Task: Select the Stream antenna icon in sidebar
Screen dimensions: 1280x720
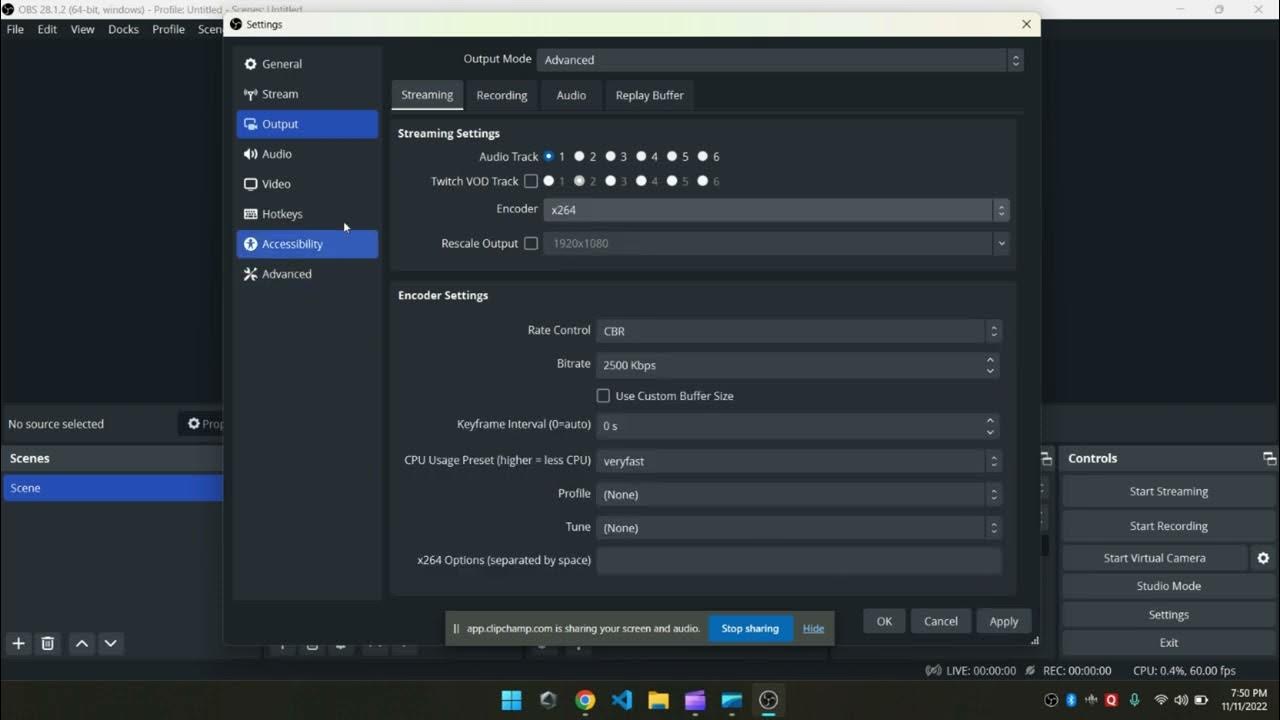Action: click(250, 94)
